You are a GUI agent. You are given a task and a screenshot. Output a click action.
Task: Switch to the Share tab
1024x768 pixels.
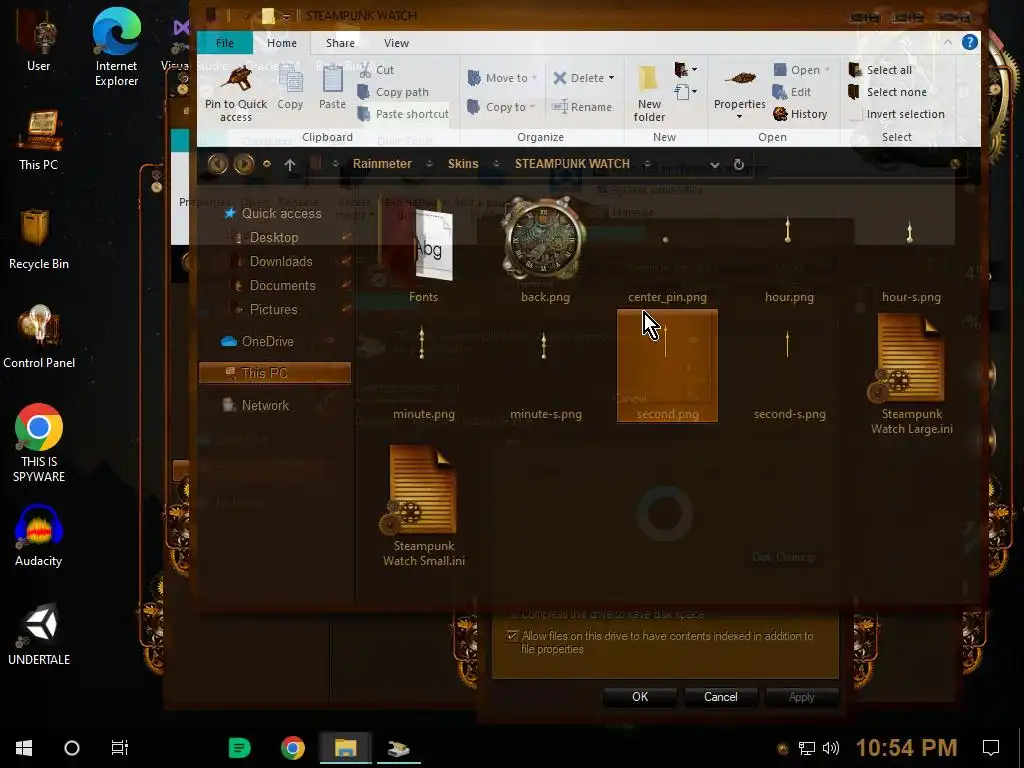[340, 42]
